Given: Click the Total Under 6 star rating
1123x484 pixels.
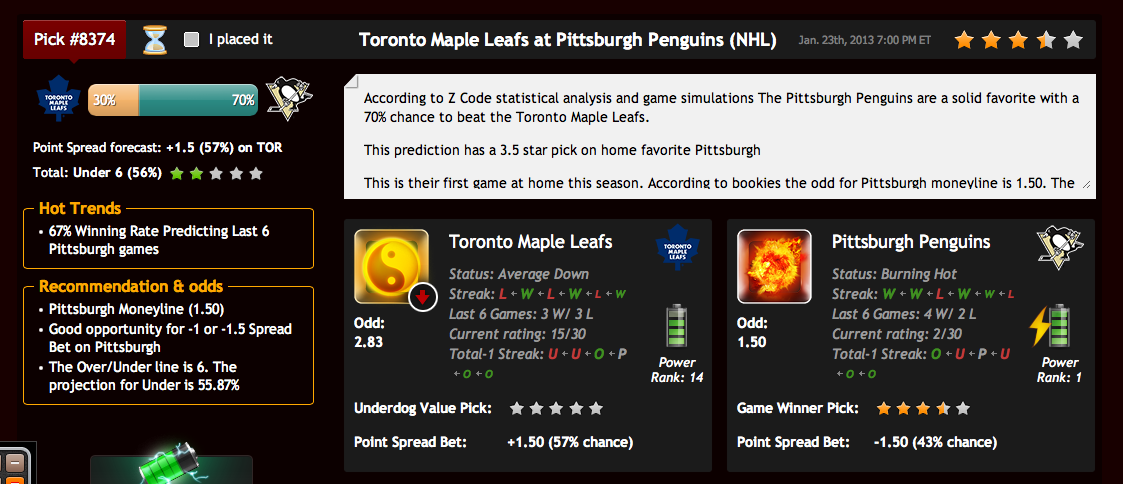Looking at the screenshot, I should coord(216,173).
